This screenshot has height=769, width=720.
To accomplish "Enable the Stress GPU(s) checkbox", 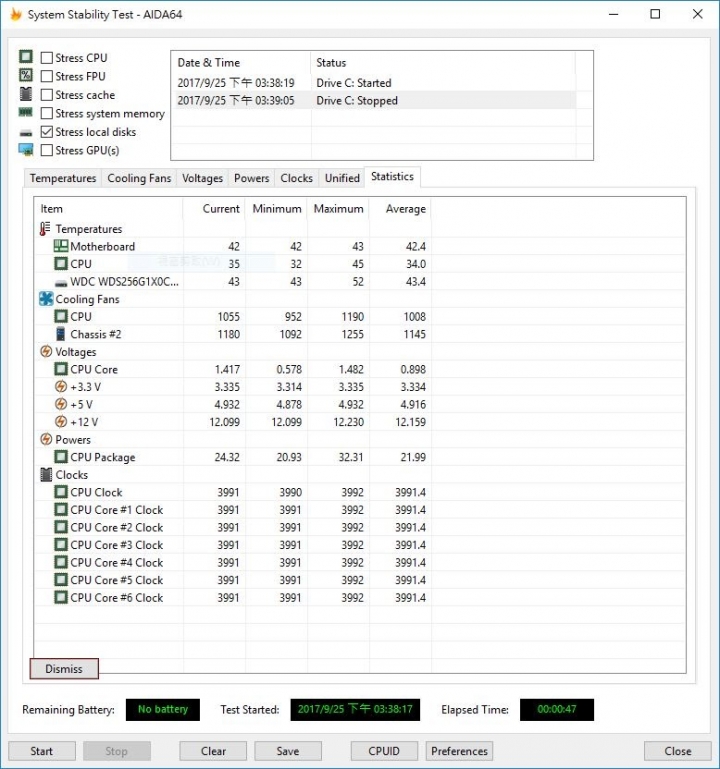I will click(47, 151).
